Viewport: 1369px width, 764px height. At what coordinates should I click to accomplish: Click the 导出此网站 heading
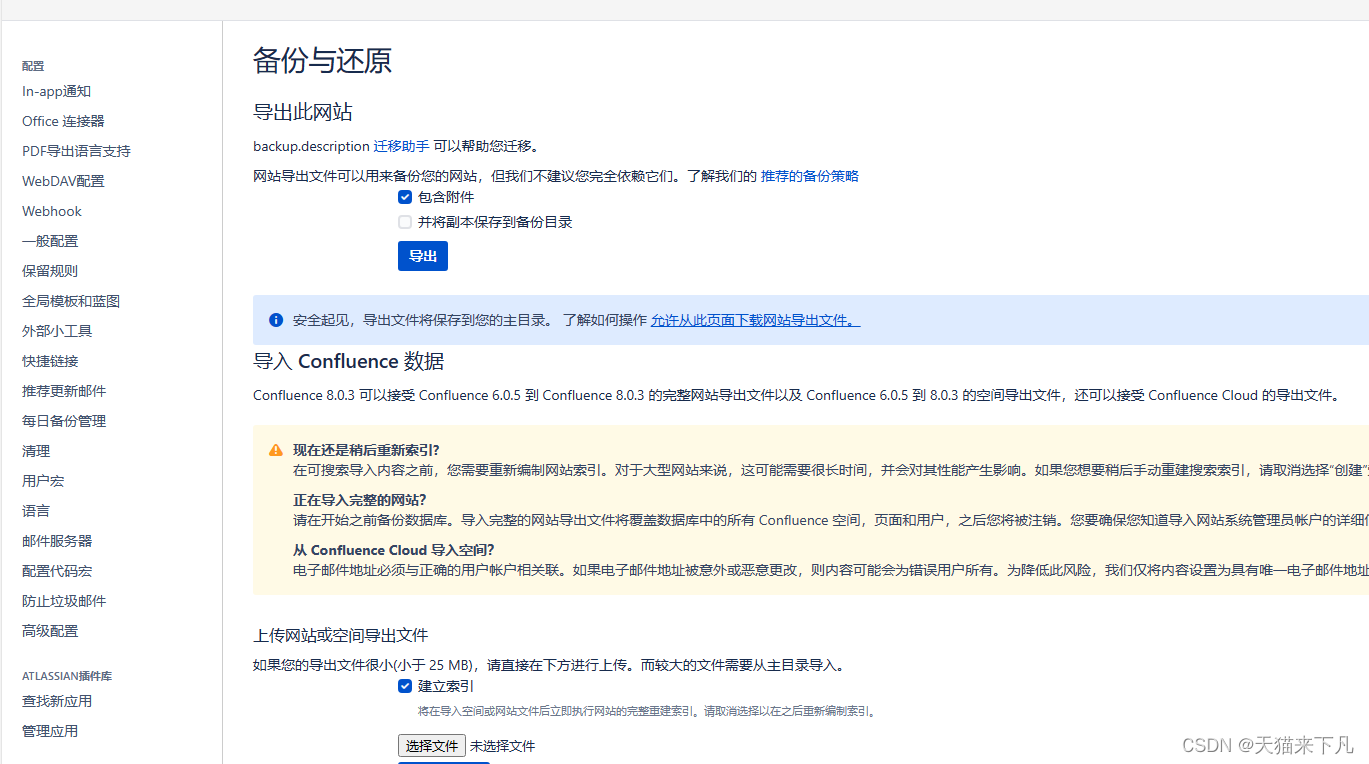[303, 112]
